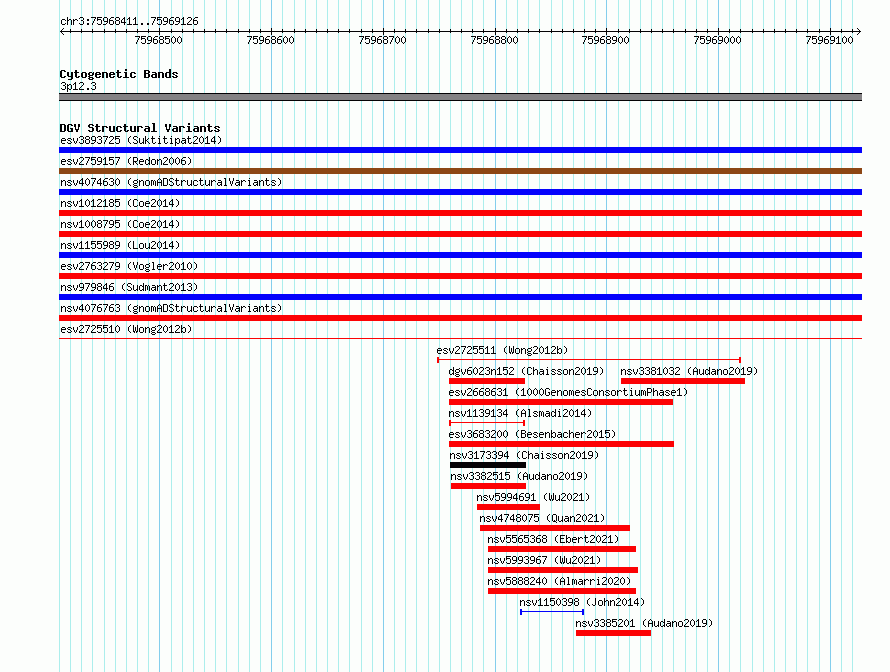The height and width of the screenshot is (672, 890).
Task: Click ruler position 75969000
Action: (x=717, y=40)
